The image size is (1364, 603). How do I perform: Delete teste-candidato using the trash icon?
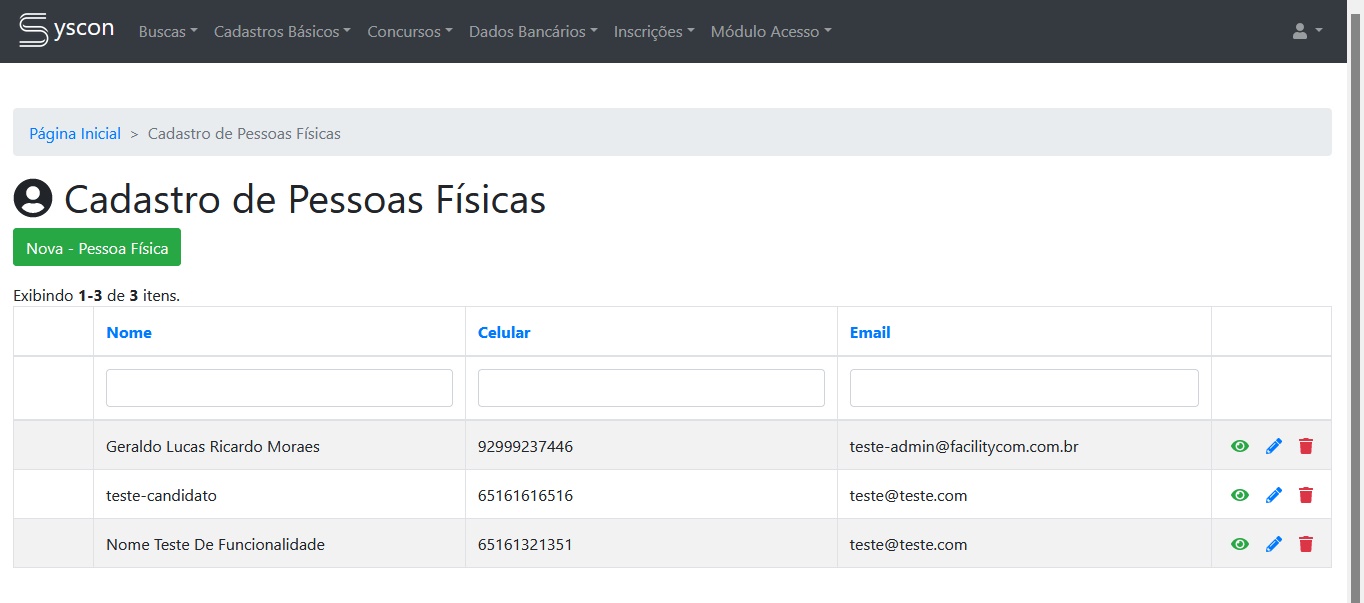1305,495
